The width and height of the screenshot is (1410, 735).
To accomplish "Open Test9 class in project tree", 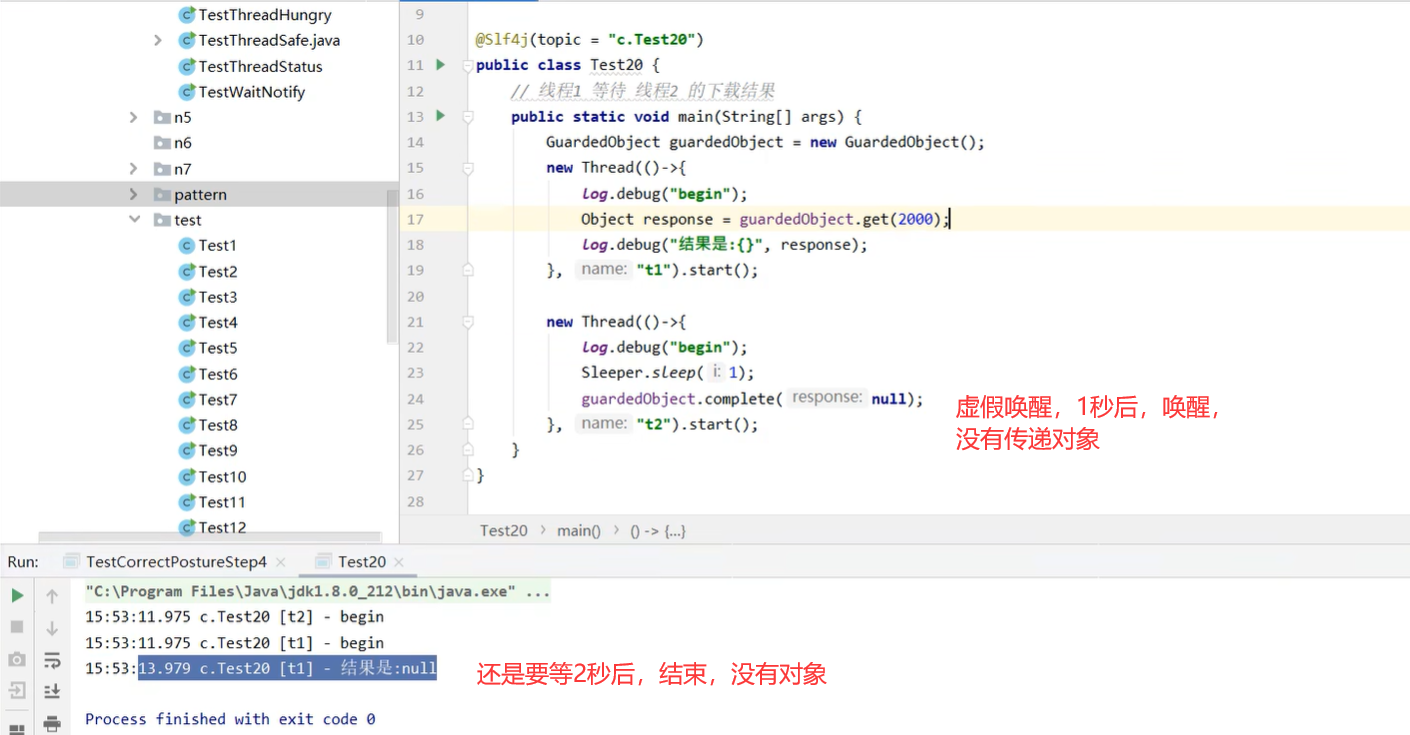I will point(217,450).
